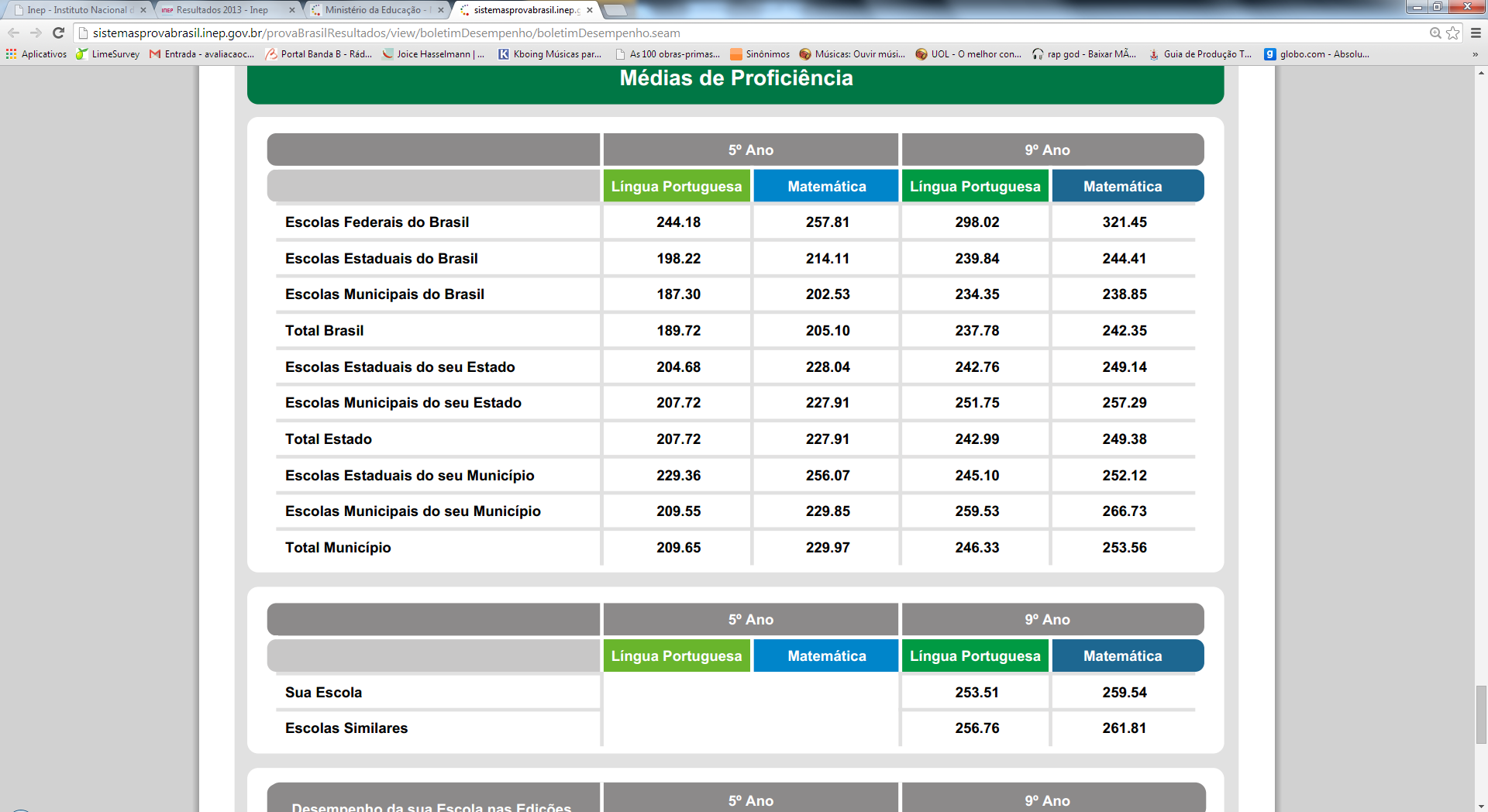
Task: Switch to the Resultados 2013 - Inep tab
Action: click(x=223, y=10)
